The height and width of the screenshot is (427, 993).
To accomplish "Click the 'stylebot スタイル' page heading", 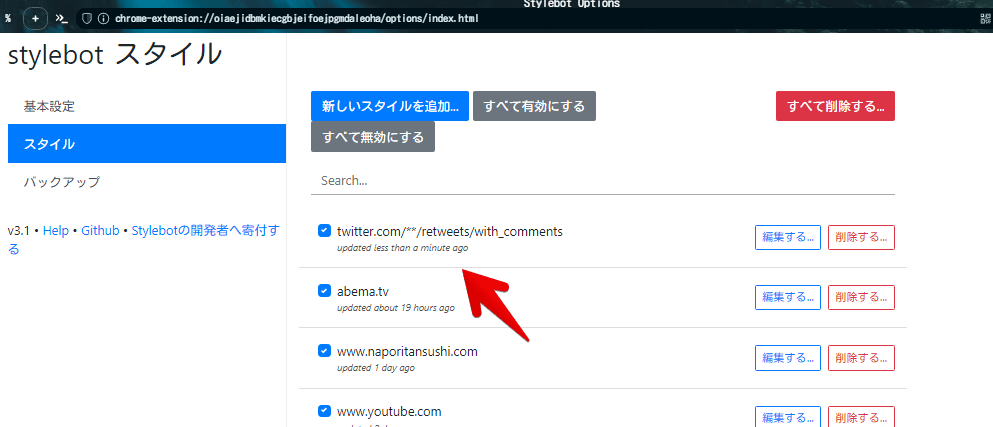I will (115, 55).
